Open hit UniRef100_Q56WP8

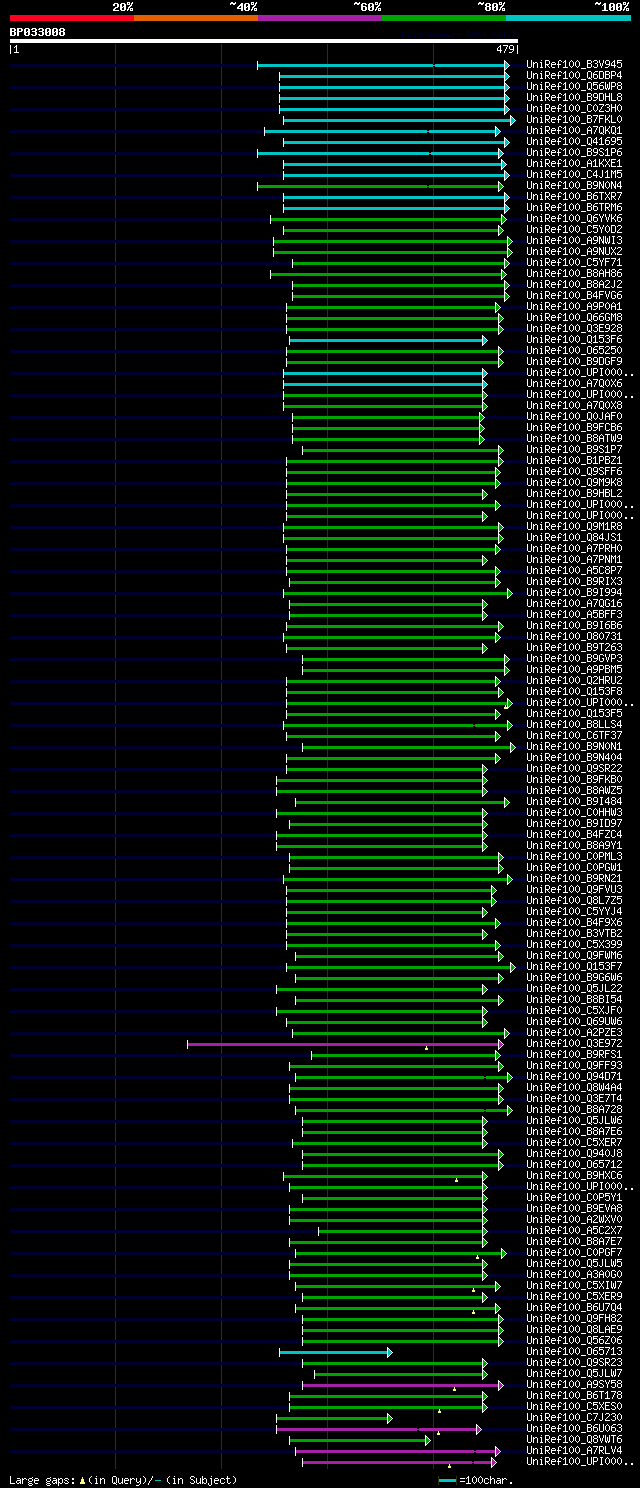(574, 87)
